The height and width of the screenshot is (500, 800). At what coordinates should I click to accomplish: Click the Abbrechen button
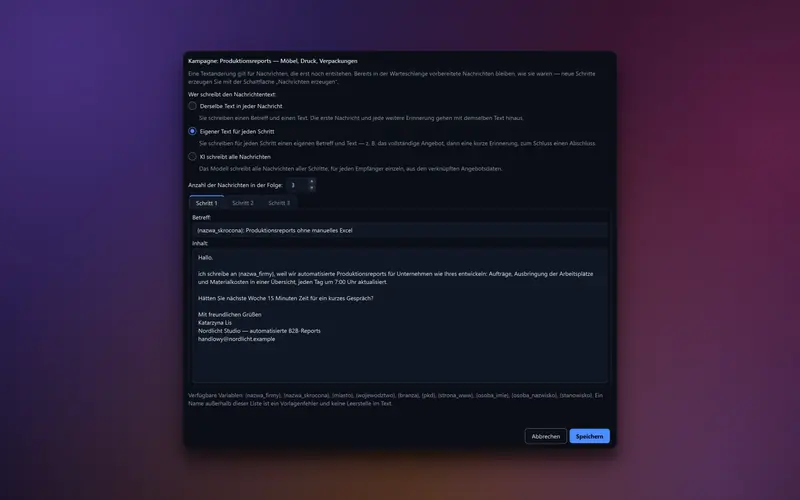pos(545,436)
